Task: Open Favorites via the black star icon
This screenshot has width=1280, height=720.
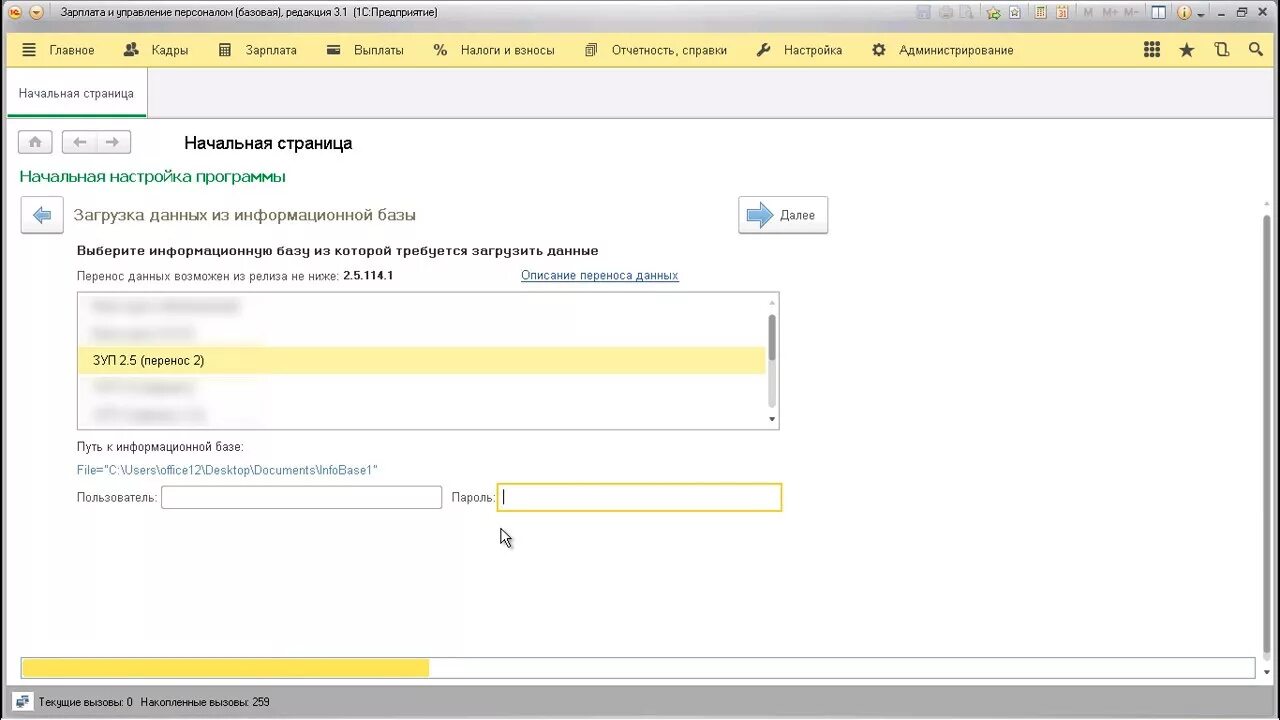Action: pyautogui.click(x=1187, y=50)
